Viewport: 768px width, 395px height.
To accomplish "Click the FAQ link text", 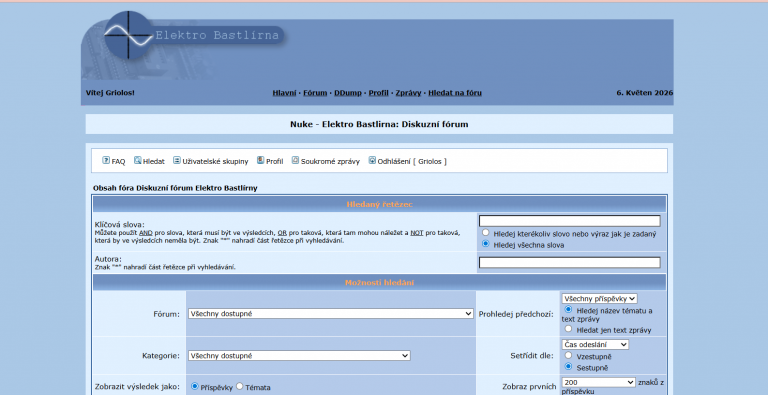I will (119, 161).
